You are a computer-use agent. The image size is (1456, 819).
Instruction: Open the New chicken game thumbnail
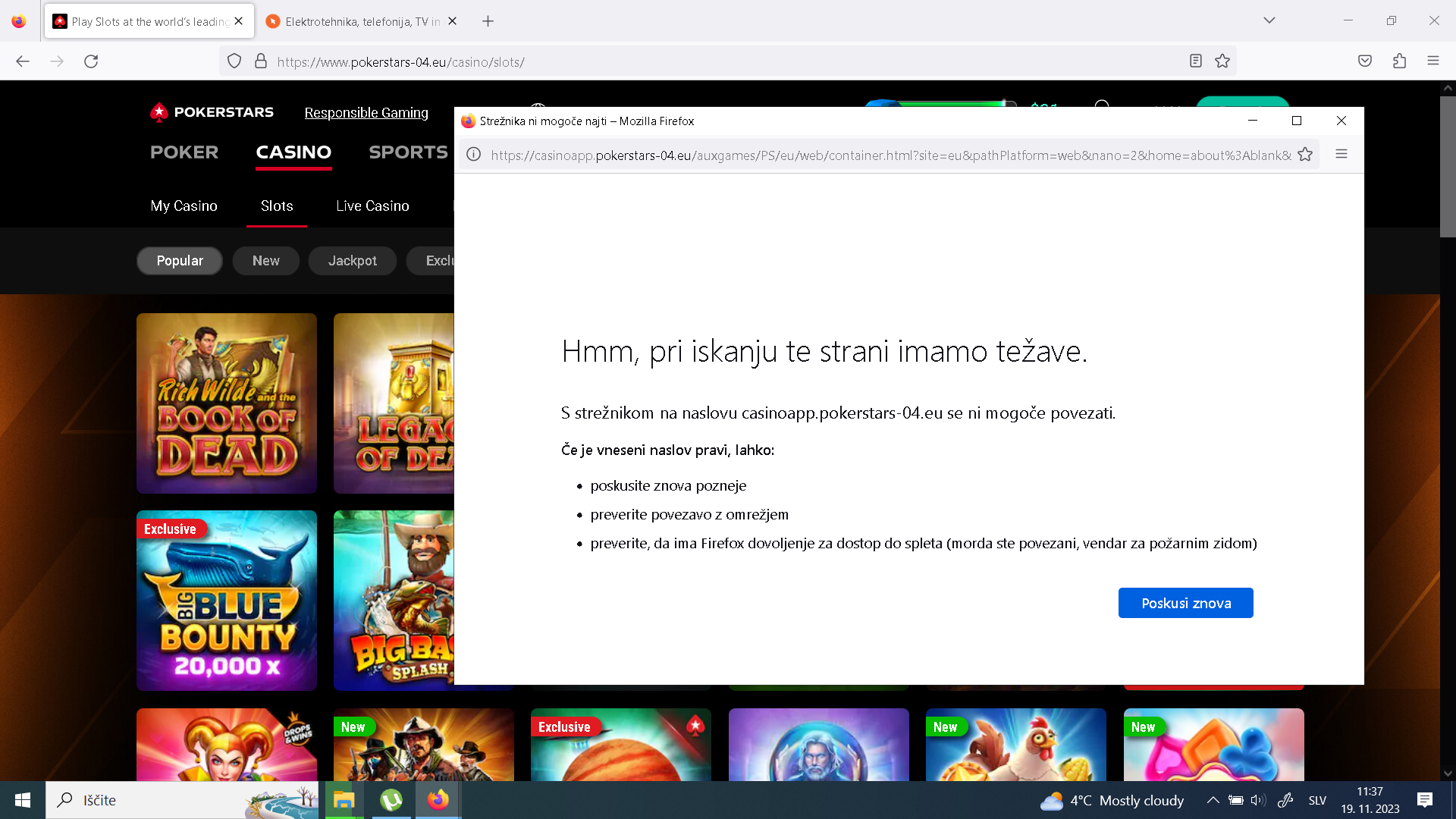coord(1016,745)
